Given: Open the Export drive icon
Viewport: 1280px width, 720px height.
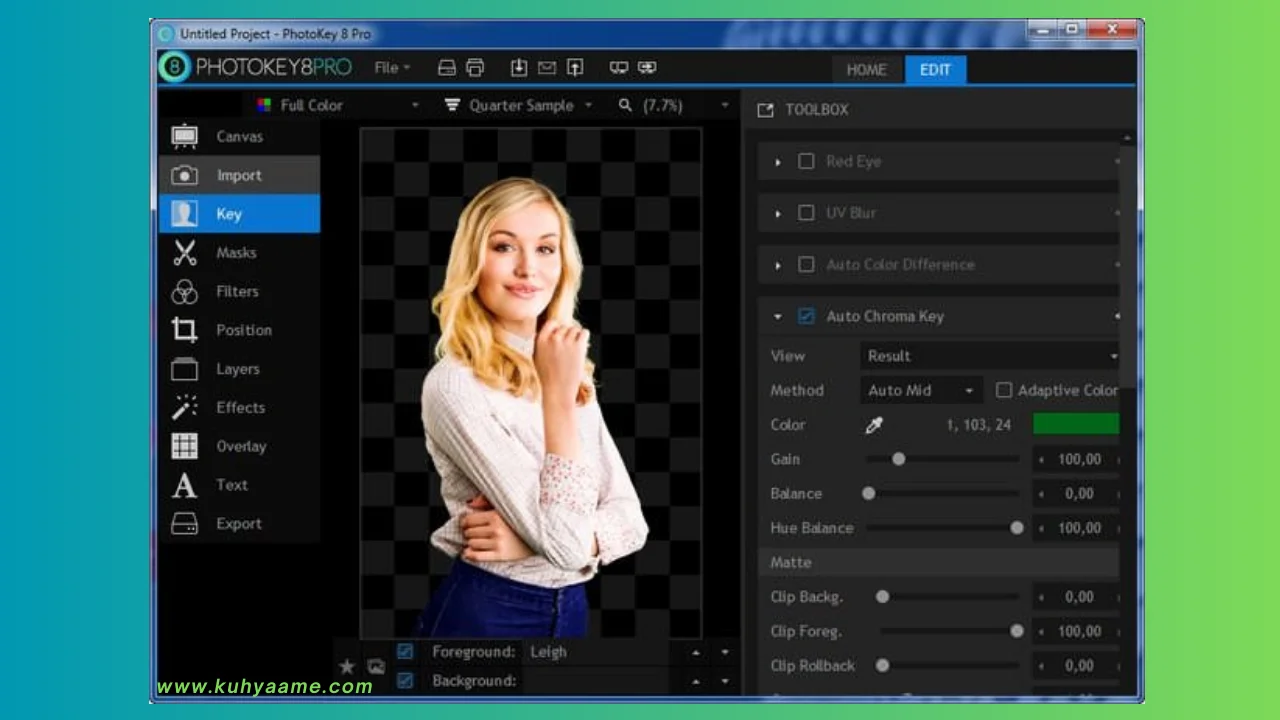Looking at the screenshot, I should (184, 523).
